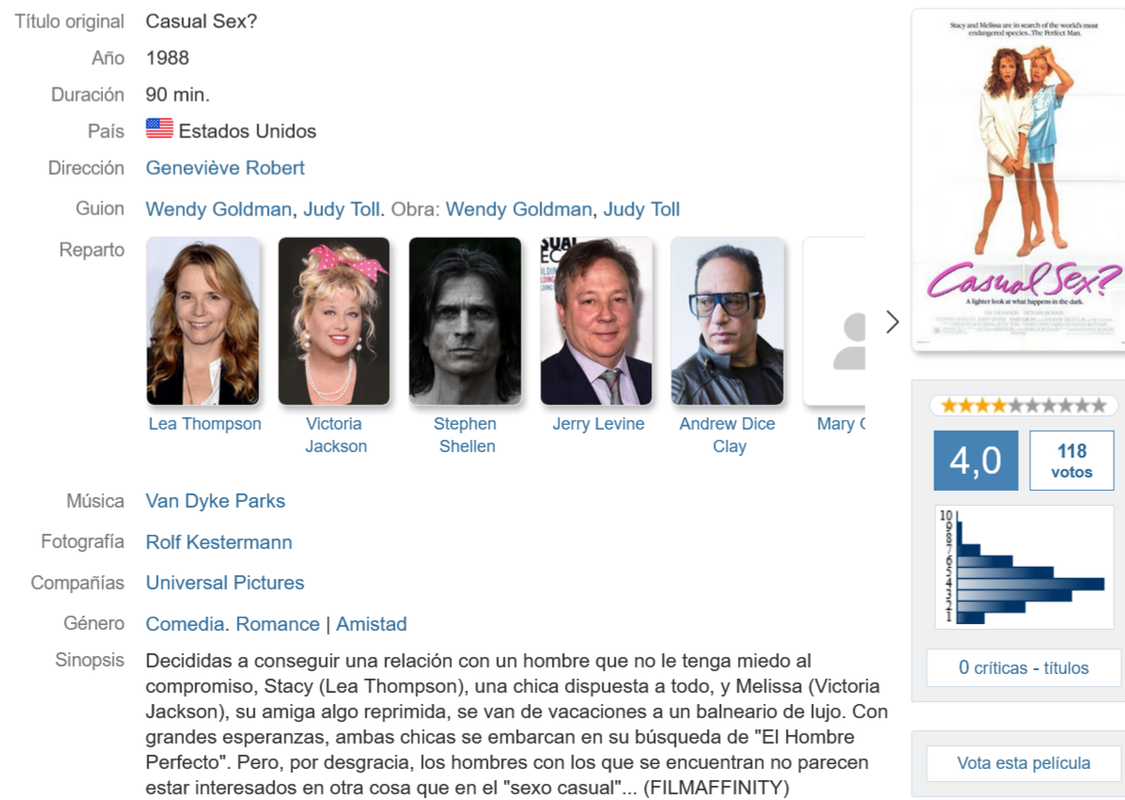Open Andrew Dice Clay's photo
The image size is (1125, 800).
[x=728, y=321]
